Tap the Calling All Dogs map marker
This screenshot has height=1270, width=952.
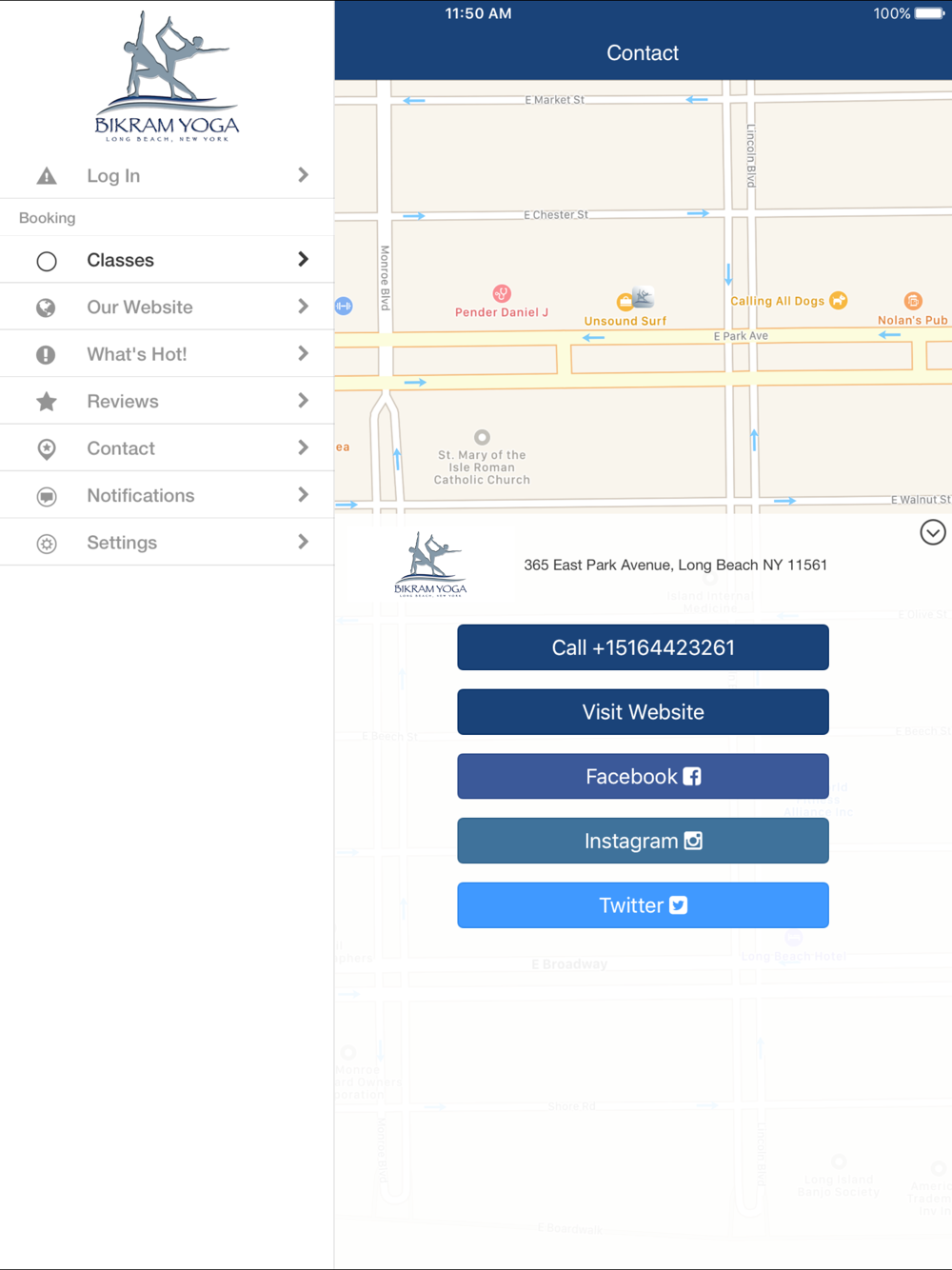[x=839, y=301]
